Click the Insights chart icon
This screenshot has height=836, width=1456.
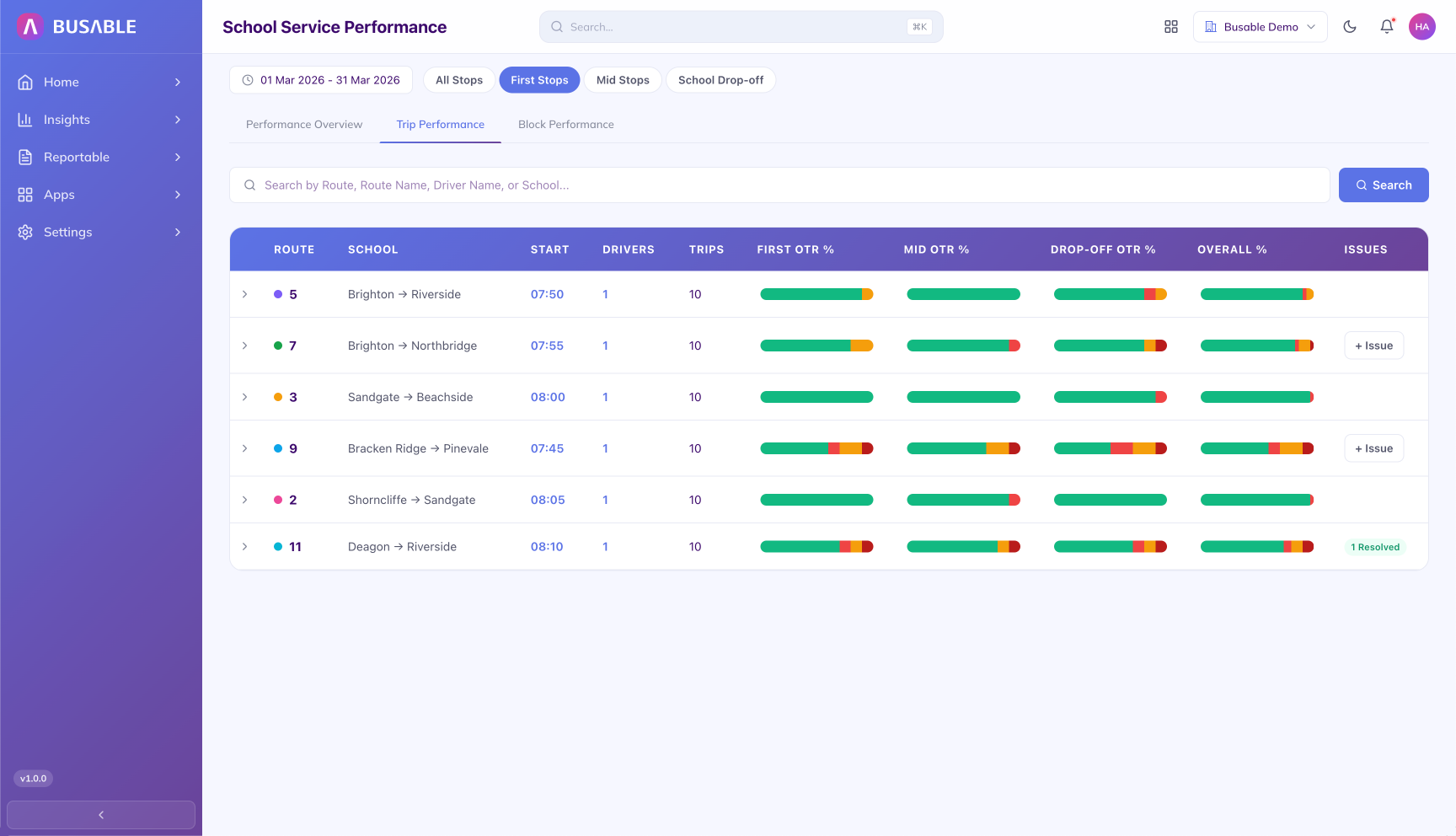[25, 120]
